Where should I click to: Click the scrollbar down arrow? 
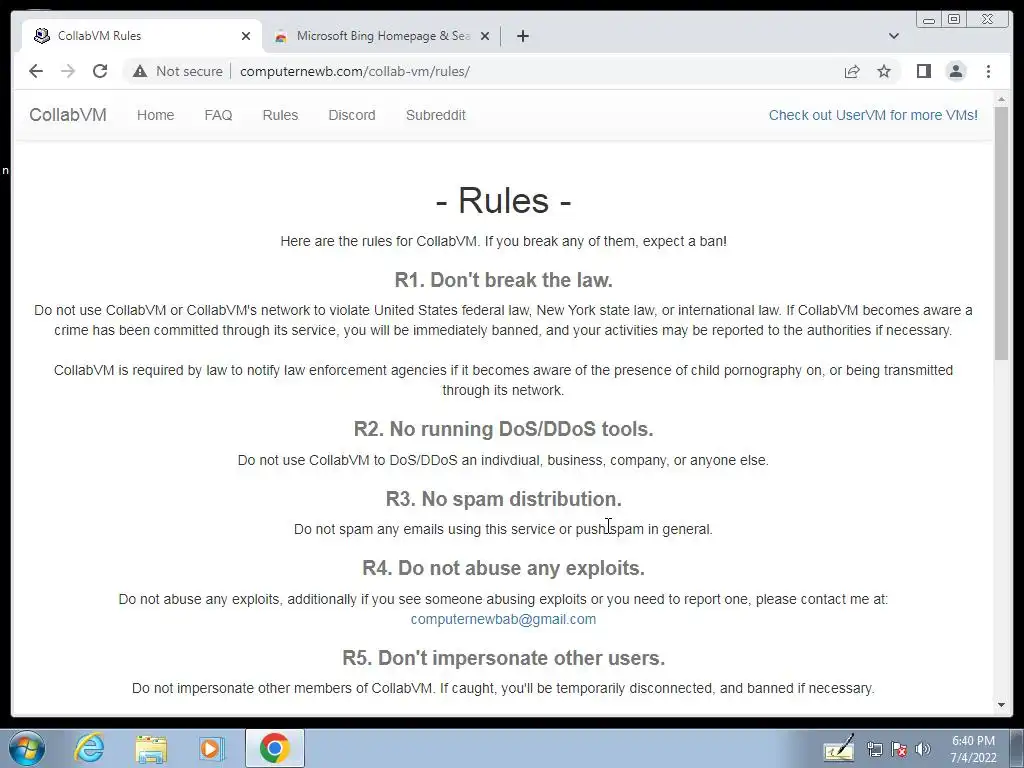[1001, 705]
